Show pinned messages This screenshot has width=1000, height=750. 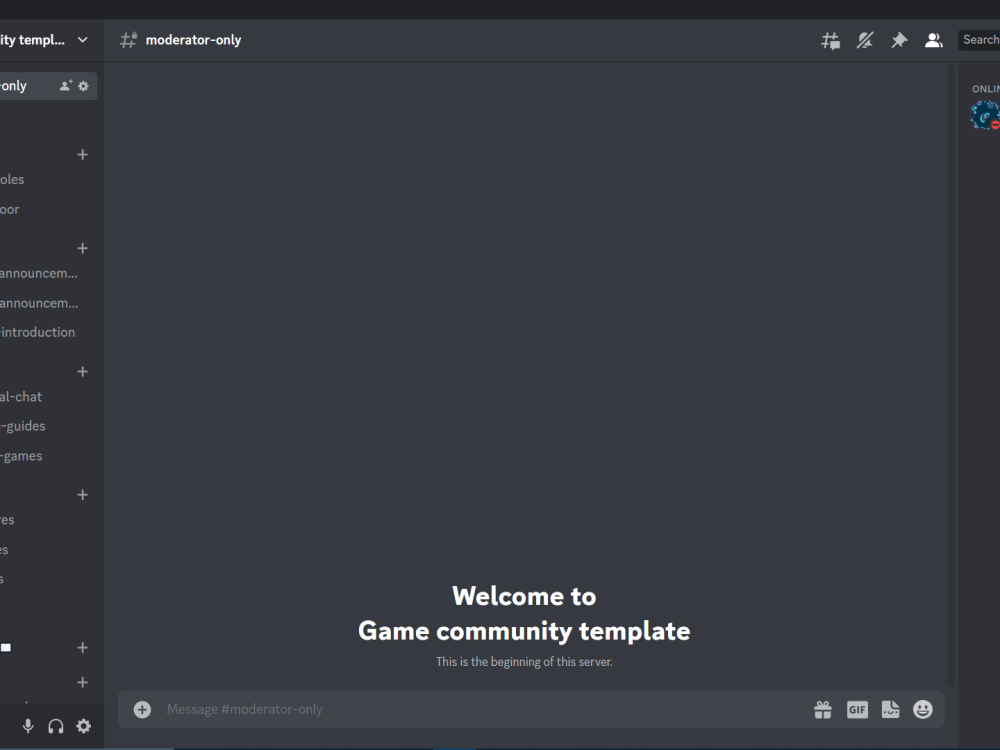pos(898,40)
